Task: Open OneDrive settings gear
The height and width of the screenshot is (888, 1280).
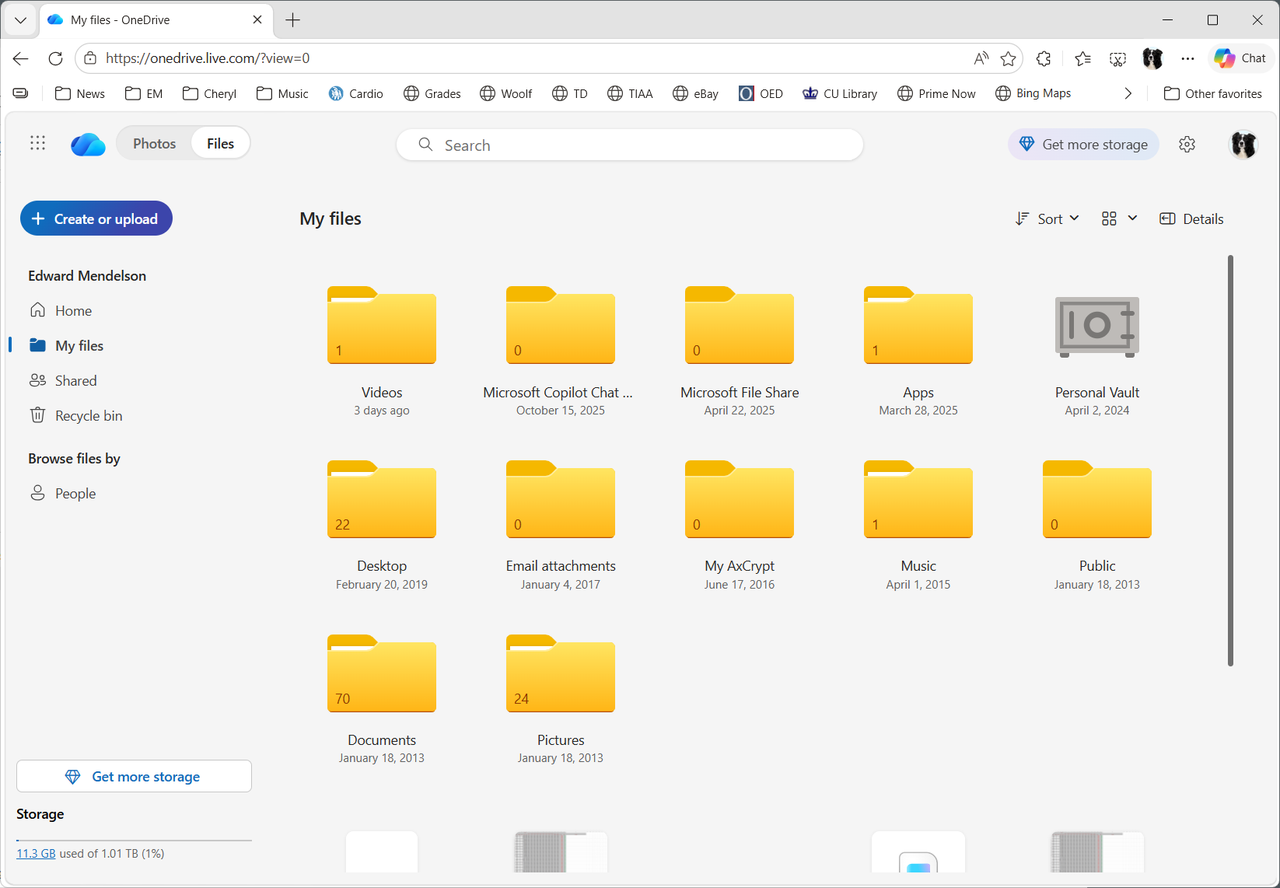Action: coord(1187,144)
